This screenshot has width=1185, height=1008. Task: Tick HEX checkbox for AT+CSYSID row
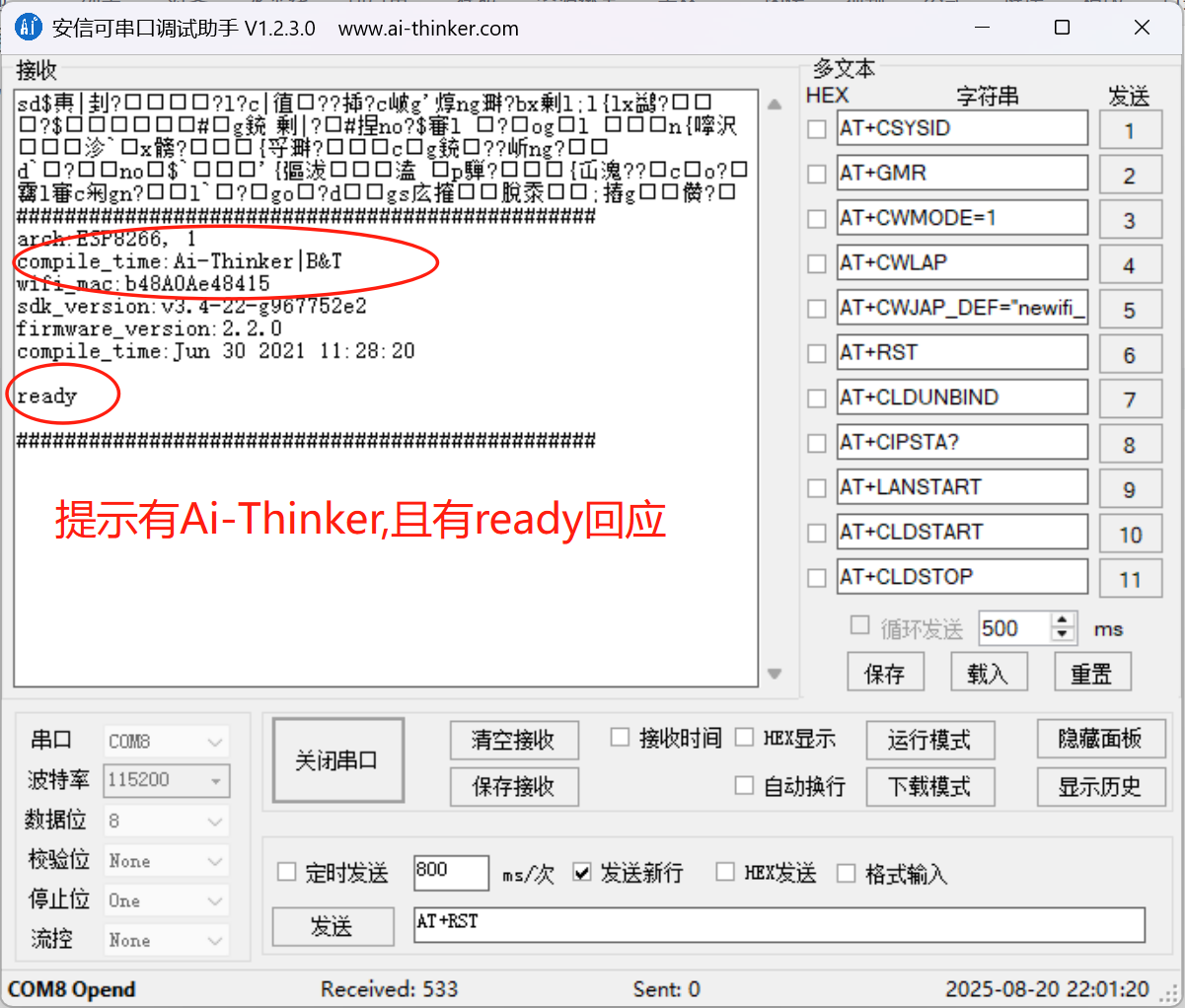pos(817,129)
